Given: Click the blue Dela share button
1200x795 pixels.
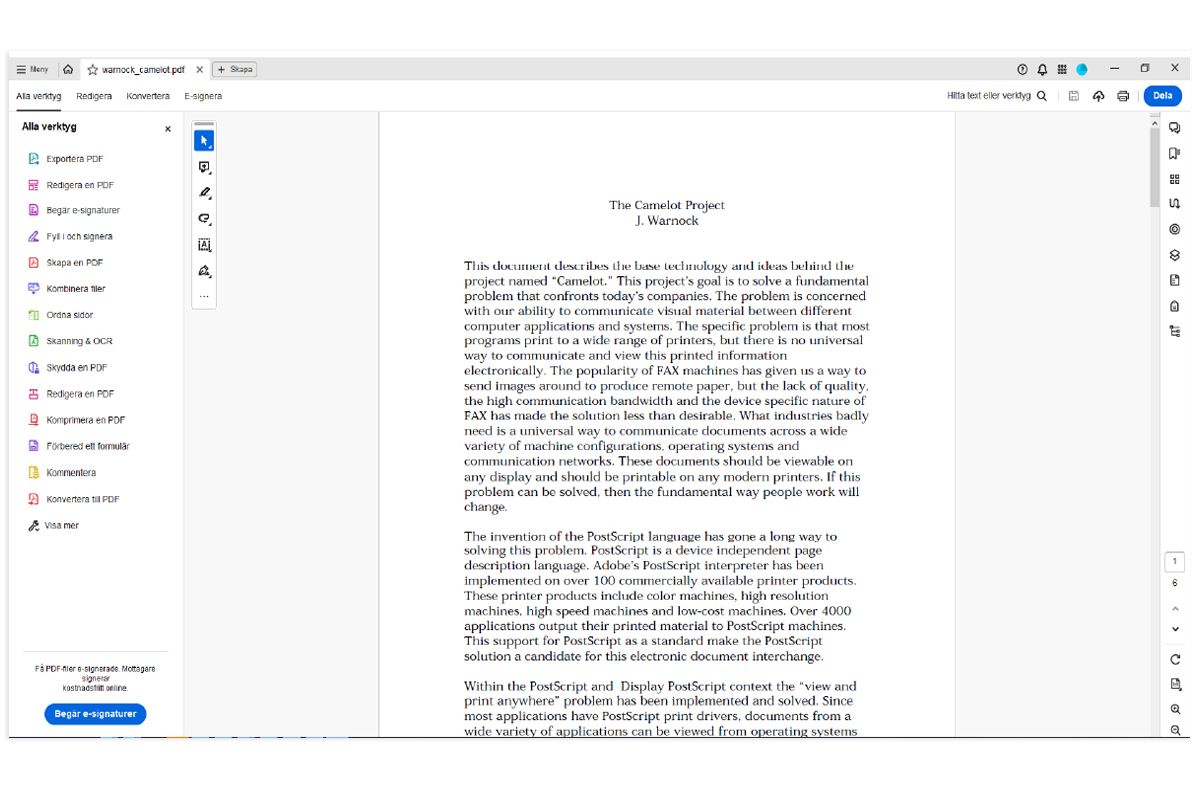Looking at the screenshot, I should pyautogui.click(x=1162, y=96).
